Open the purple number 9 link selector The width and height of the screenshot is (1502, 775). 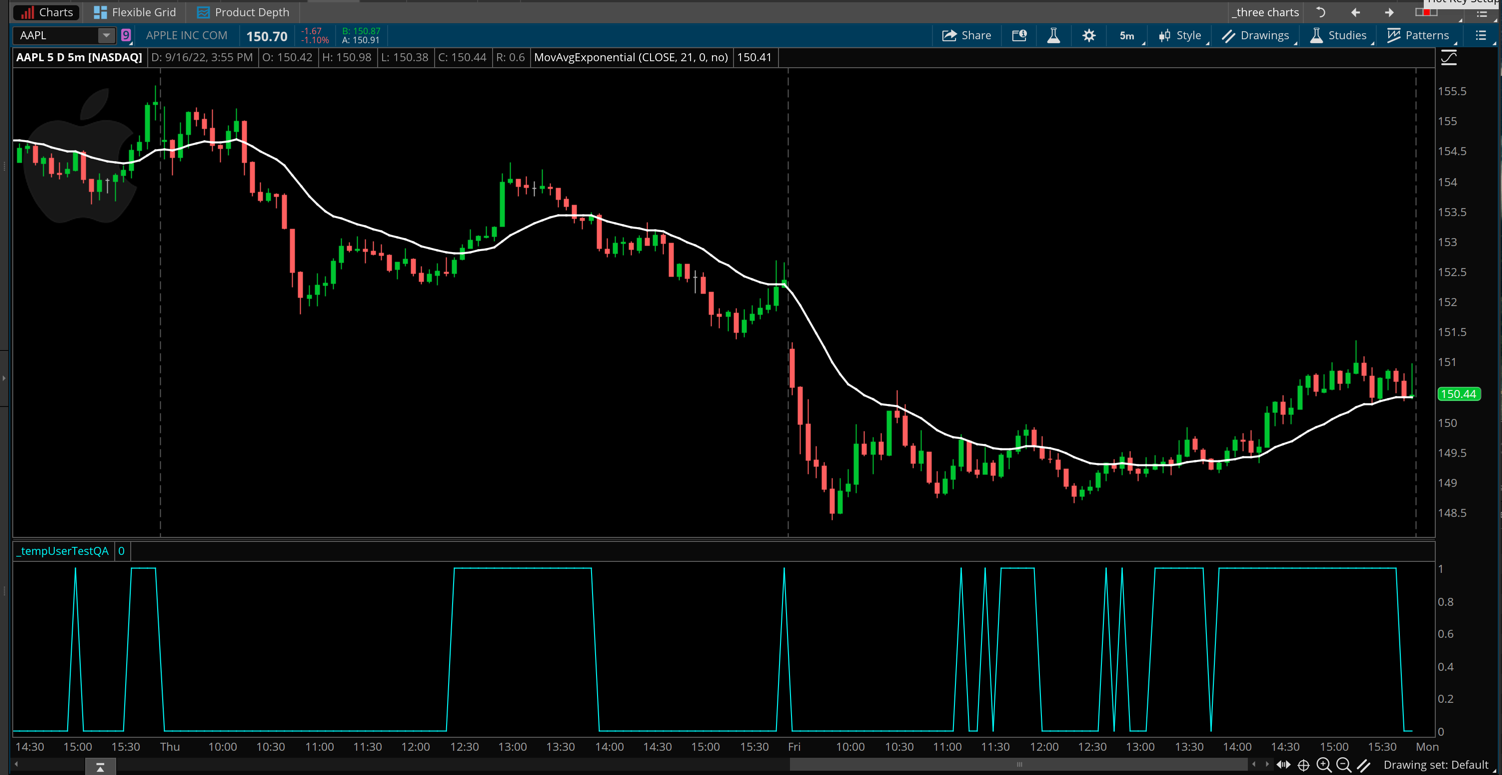point(126,35)
